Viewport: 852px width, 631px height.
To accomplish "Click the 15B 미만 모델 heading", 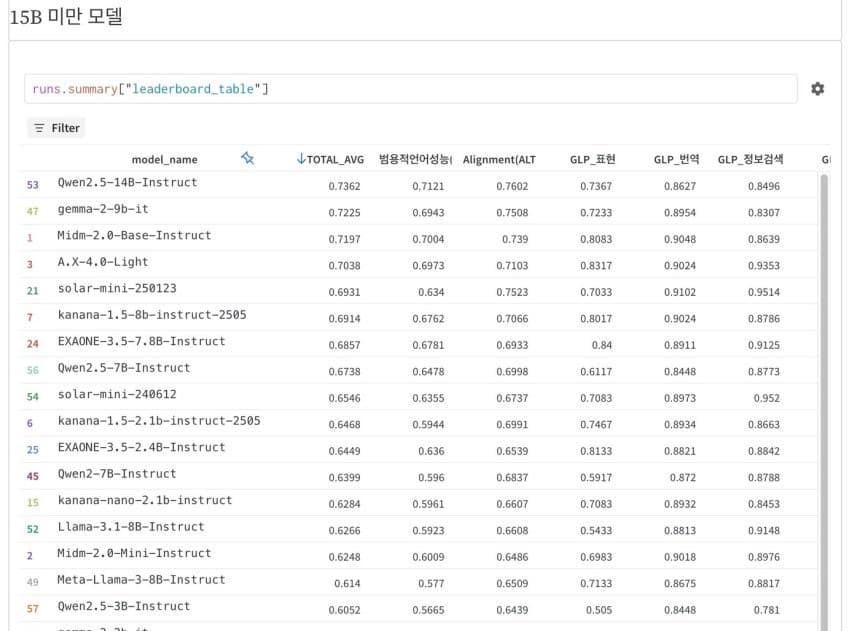I will point(66,16).
